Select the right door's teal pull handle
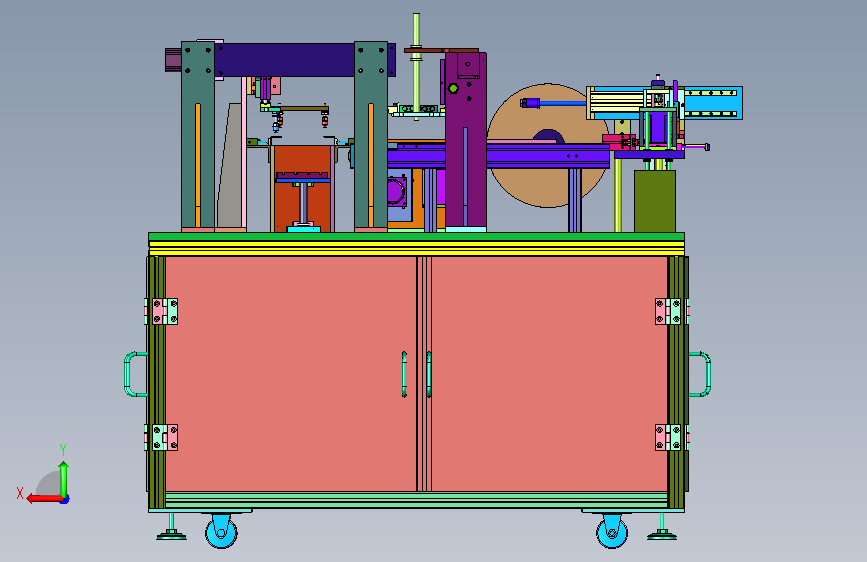 pyautogui.click(x=429, y=374)
